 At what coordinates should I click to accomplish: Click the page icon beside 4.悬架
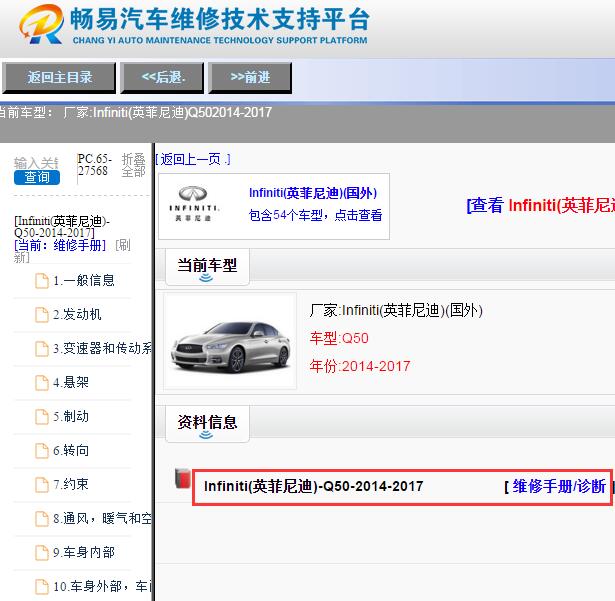42,383
